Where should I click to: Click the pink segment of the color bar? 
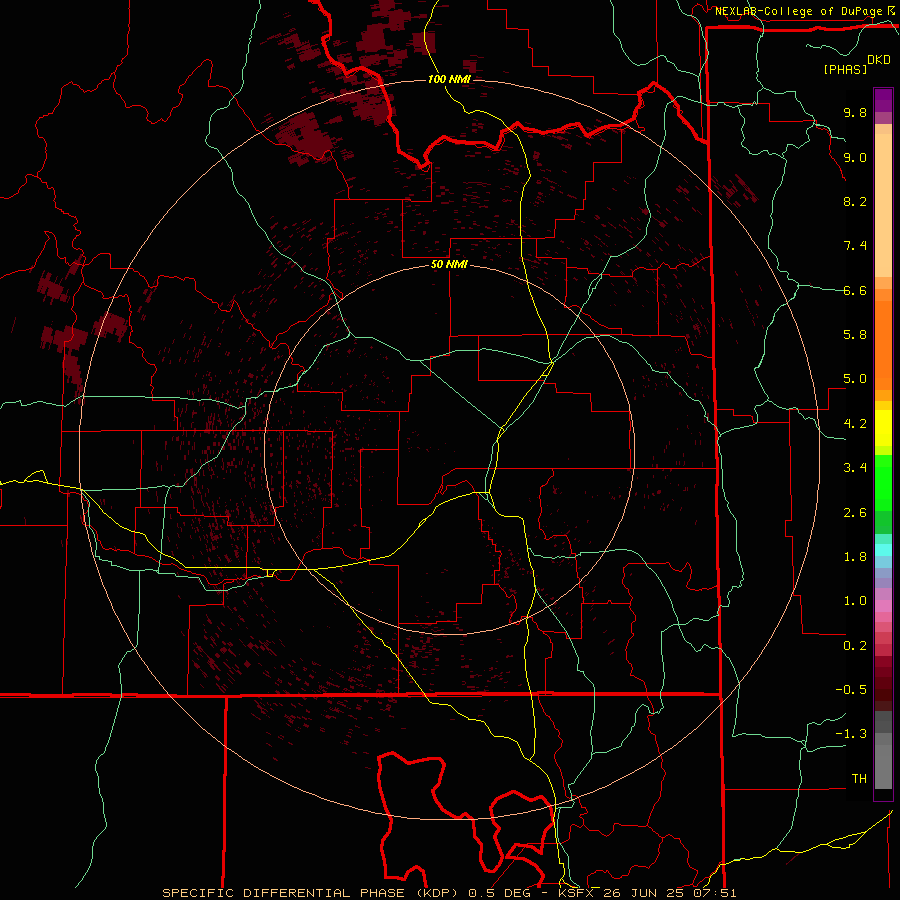tap(883, 606)
